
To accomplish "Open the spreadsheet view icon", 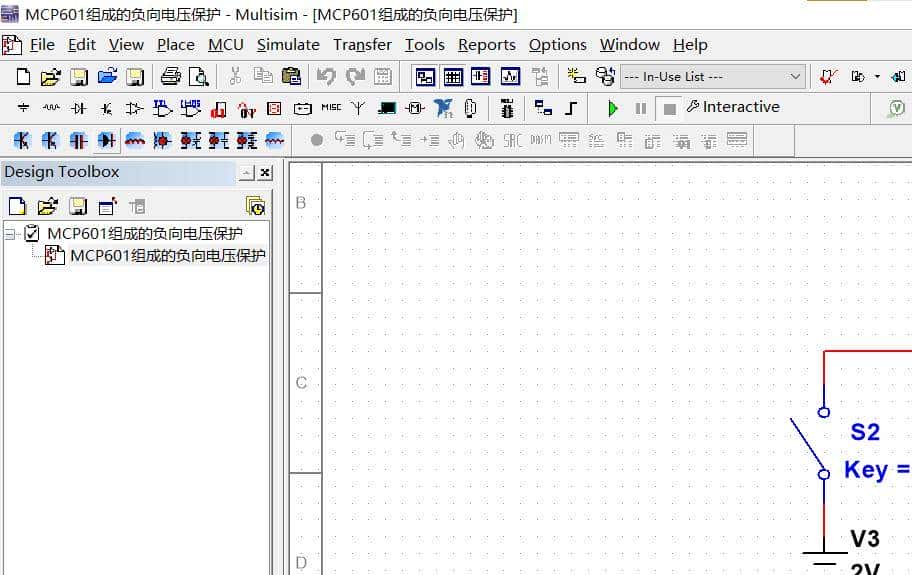I will pos(453,76).
